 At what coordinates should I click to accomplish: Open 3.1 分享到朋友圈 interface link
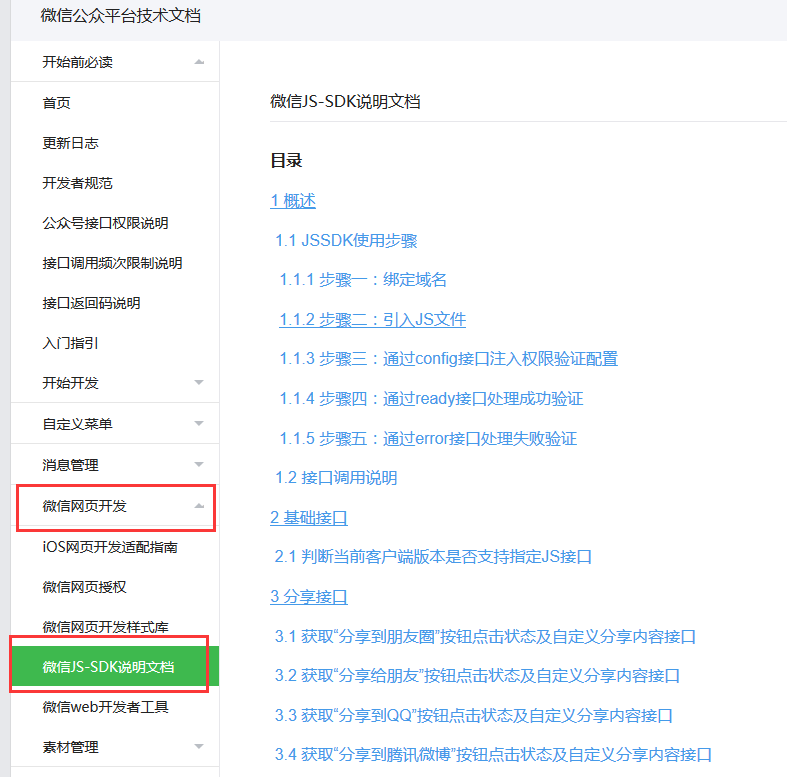point(485,636)
